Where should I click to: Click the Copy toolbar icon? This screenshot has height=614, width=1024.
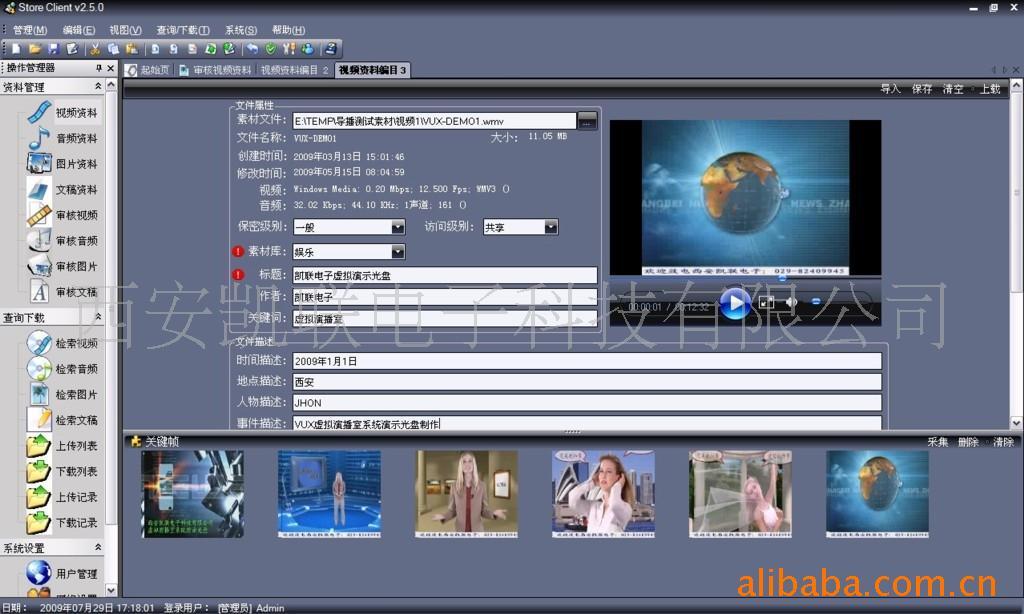[x=113, y=48]
